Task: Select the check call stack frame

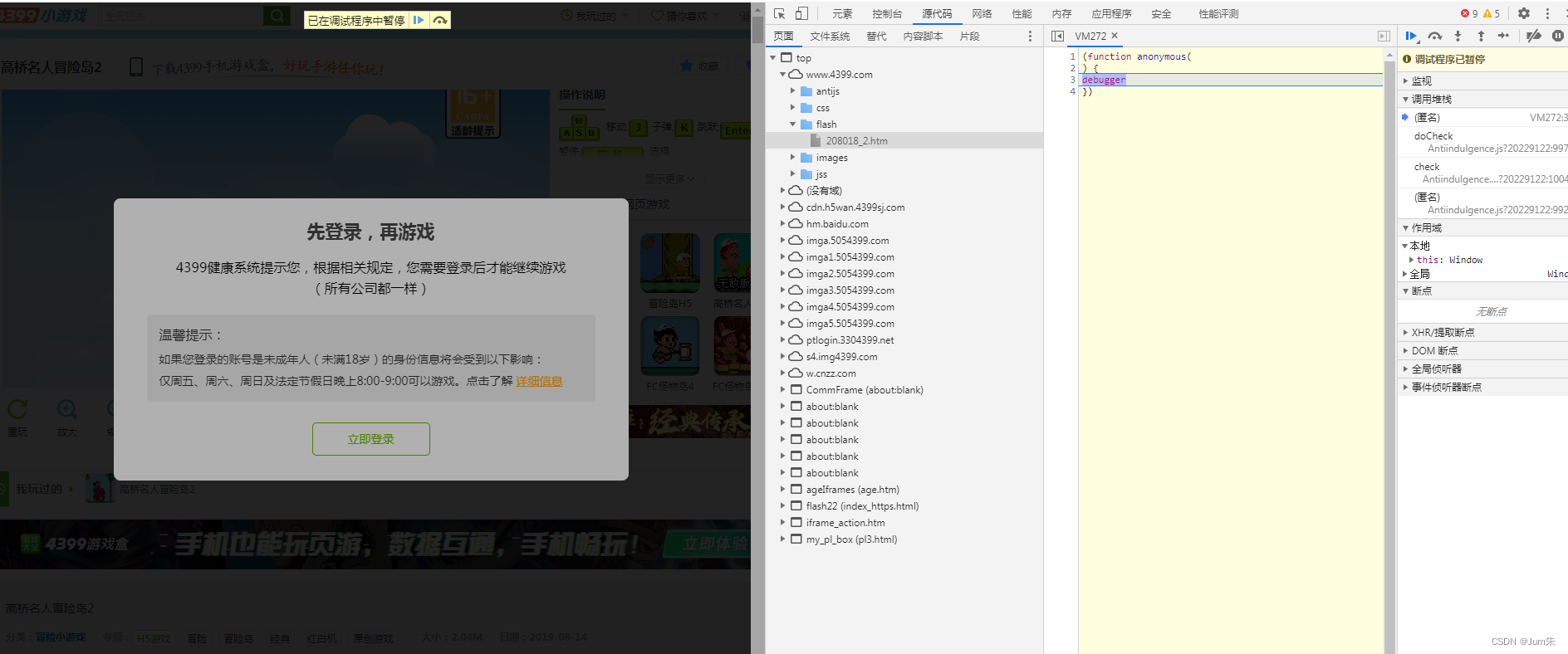Action: click(x=1482, y=173)
